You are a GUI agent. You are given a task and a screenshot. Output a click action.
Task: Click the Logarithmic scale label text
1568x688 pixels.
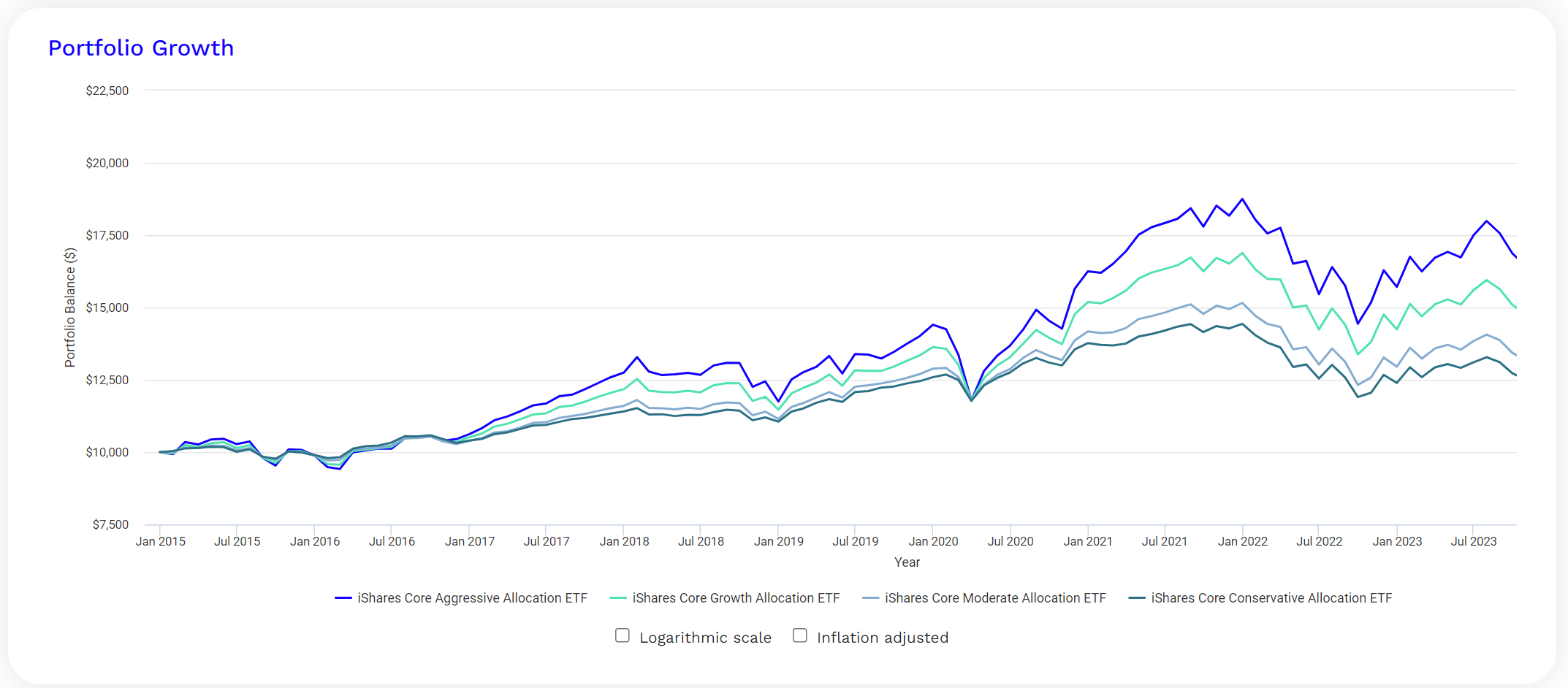tap(704, 637)
